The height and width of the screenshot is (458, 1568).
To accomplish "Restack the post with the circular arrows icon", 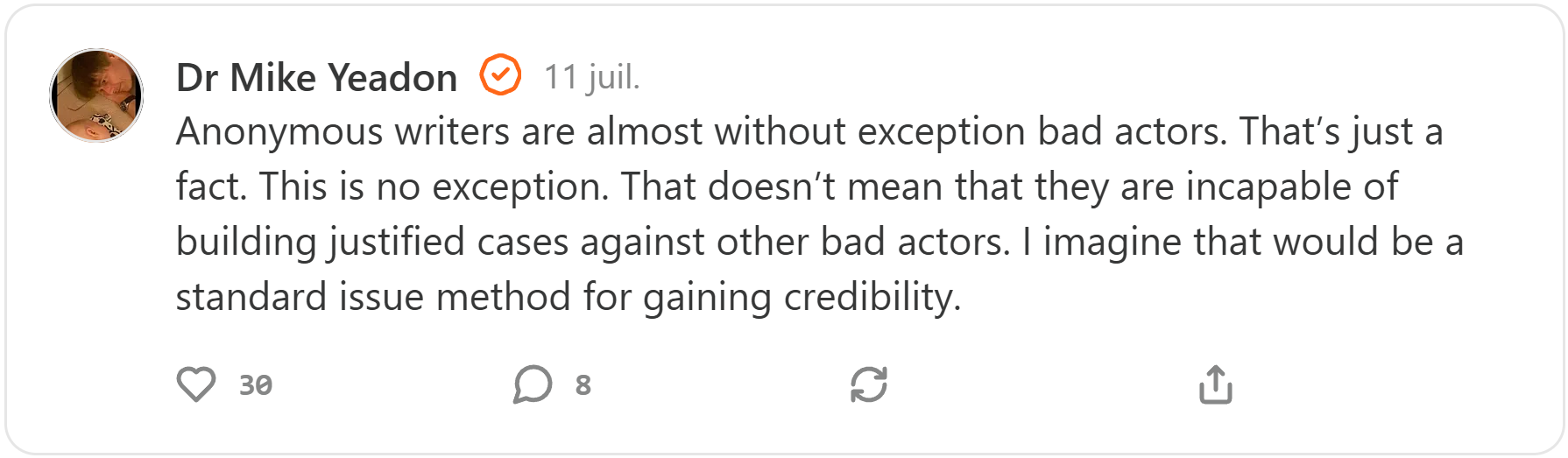I will coord(869,384).
